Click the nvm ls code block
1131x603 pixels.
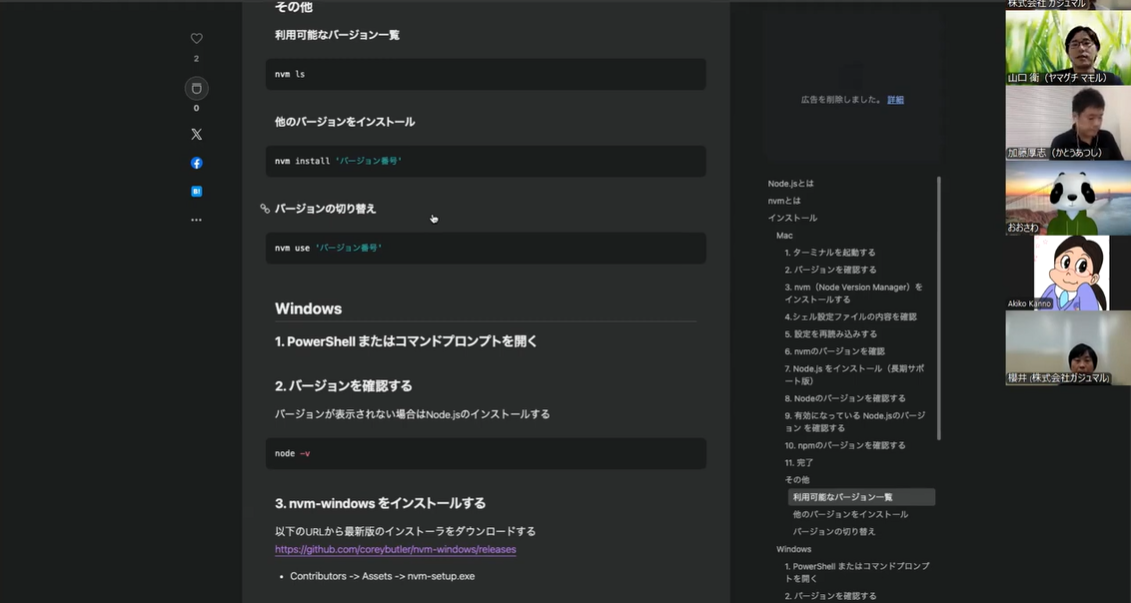coord(485,74)
